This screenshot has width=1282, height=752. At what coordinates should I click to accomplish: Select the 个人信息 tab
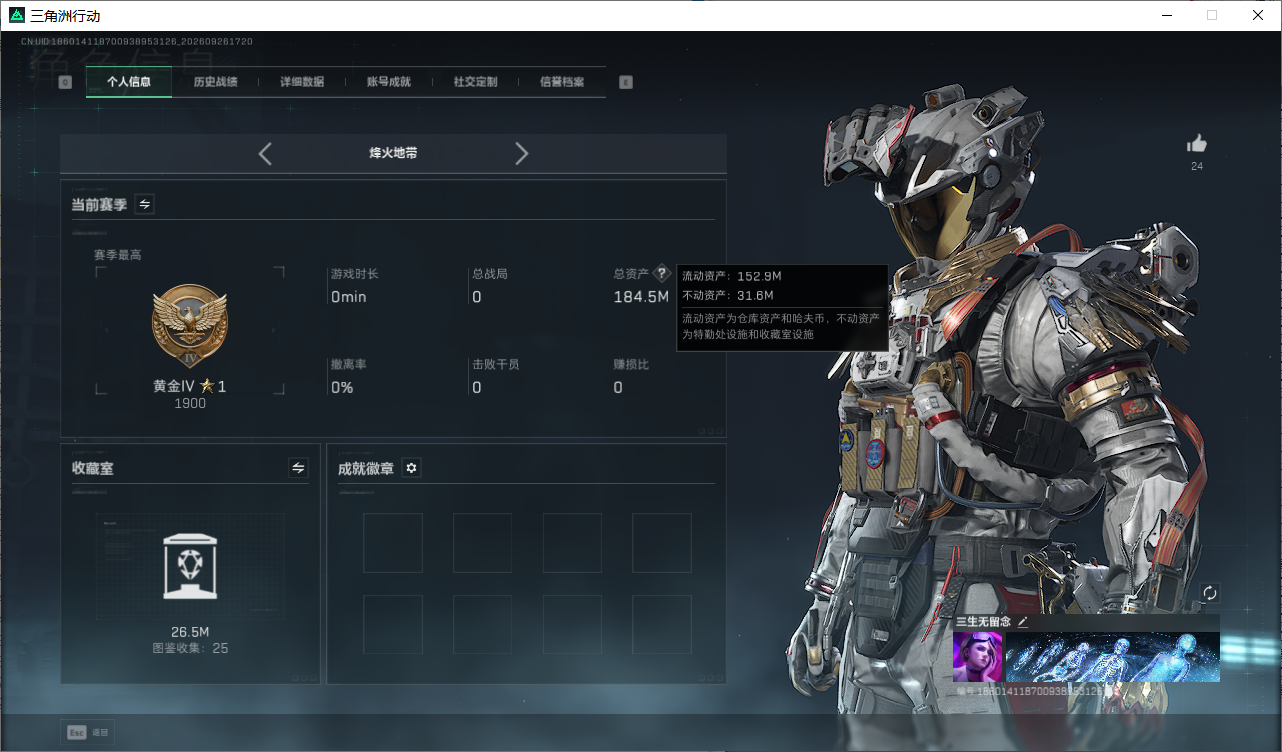tap(129, 82)
